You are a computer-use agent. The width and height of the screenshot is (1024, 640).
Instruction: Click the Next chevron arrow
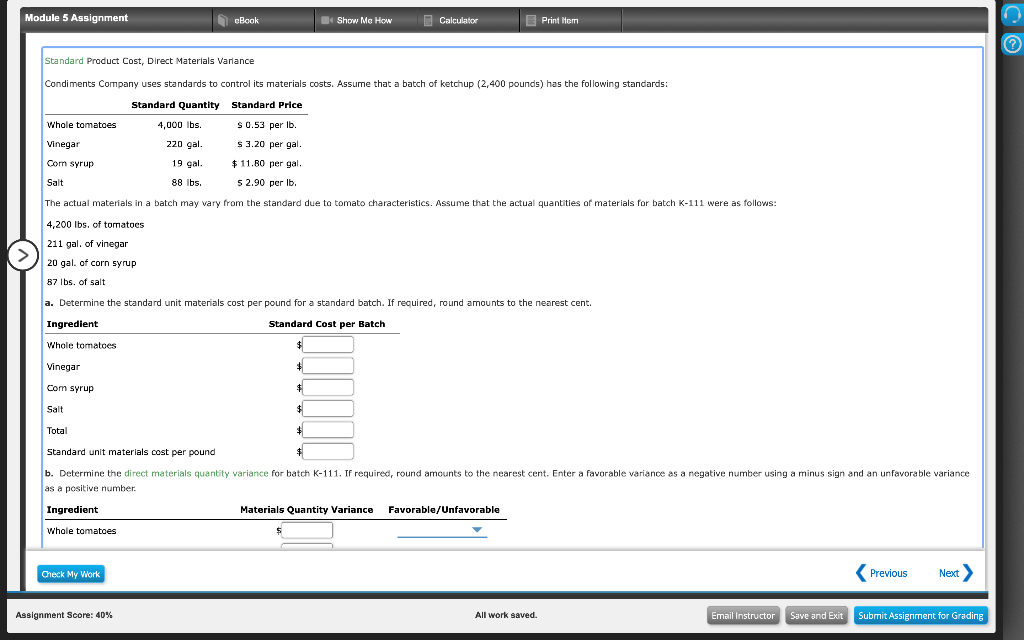[x=968, y=573]
